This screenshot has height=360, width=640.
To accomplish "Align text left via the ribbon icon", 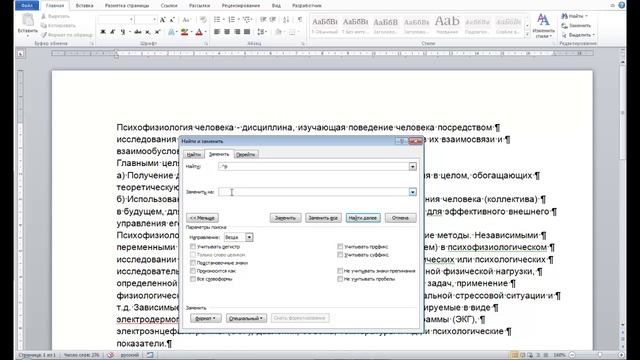I will pyautogui.click(x=217, y=32).
